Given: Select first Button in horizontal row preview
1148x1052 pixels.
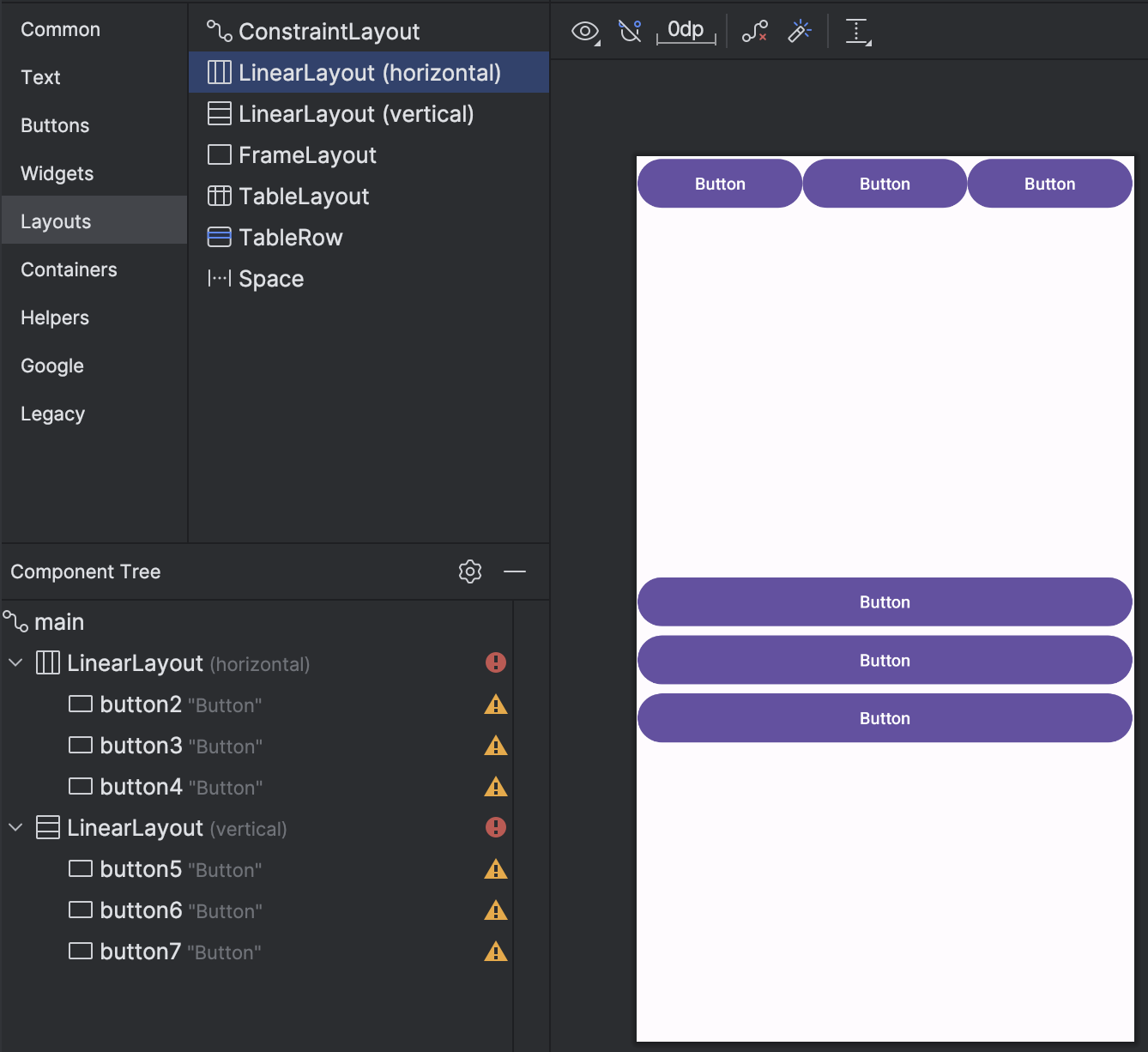Looking at the screenshot, I should tap(720, 184).
